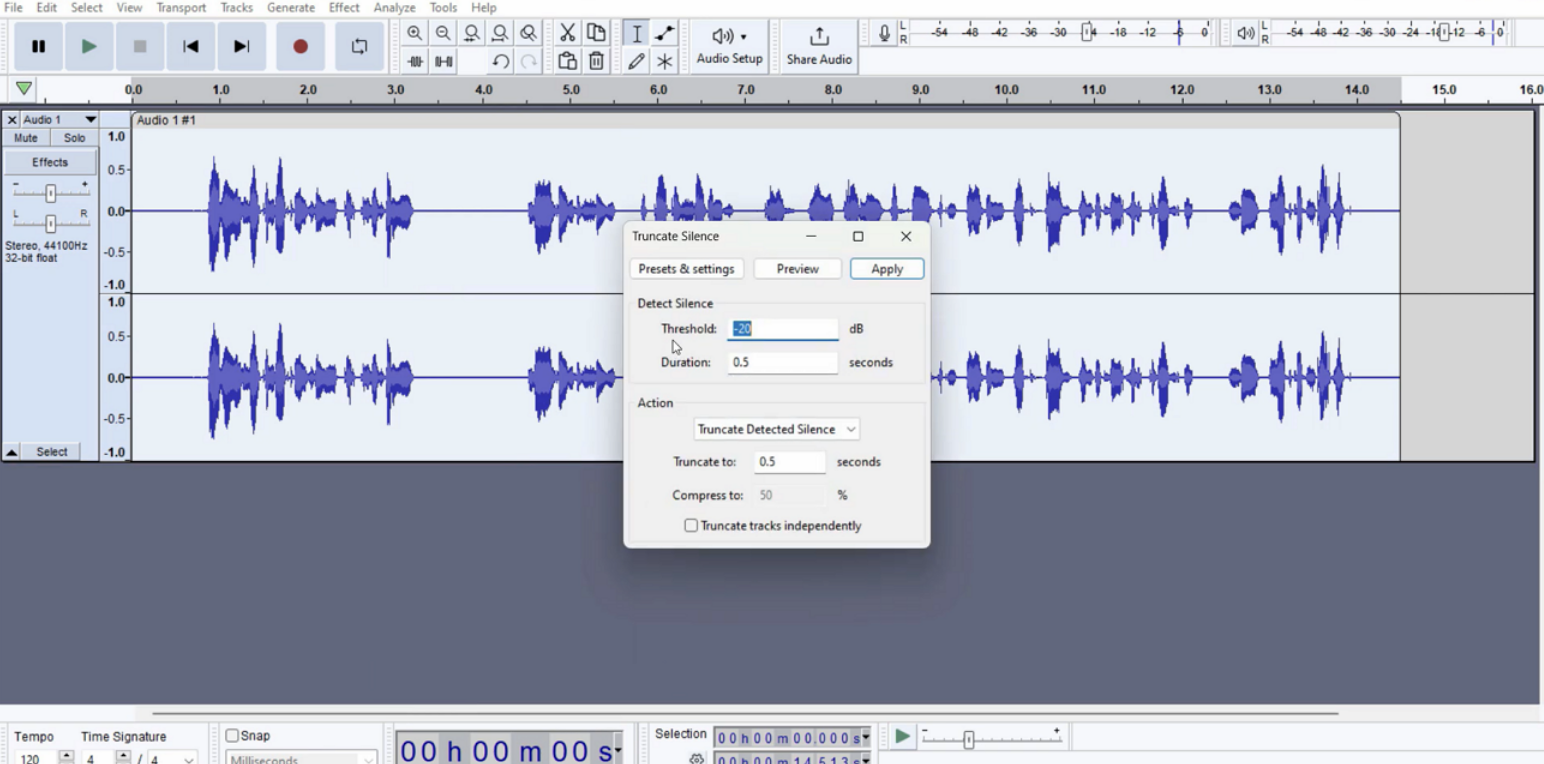Delete selection with the trash icon
The width and height of the screenshot is (1544, 764).
pyautogui.click(x=596, y=61)
